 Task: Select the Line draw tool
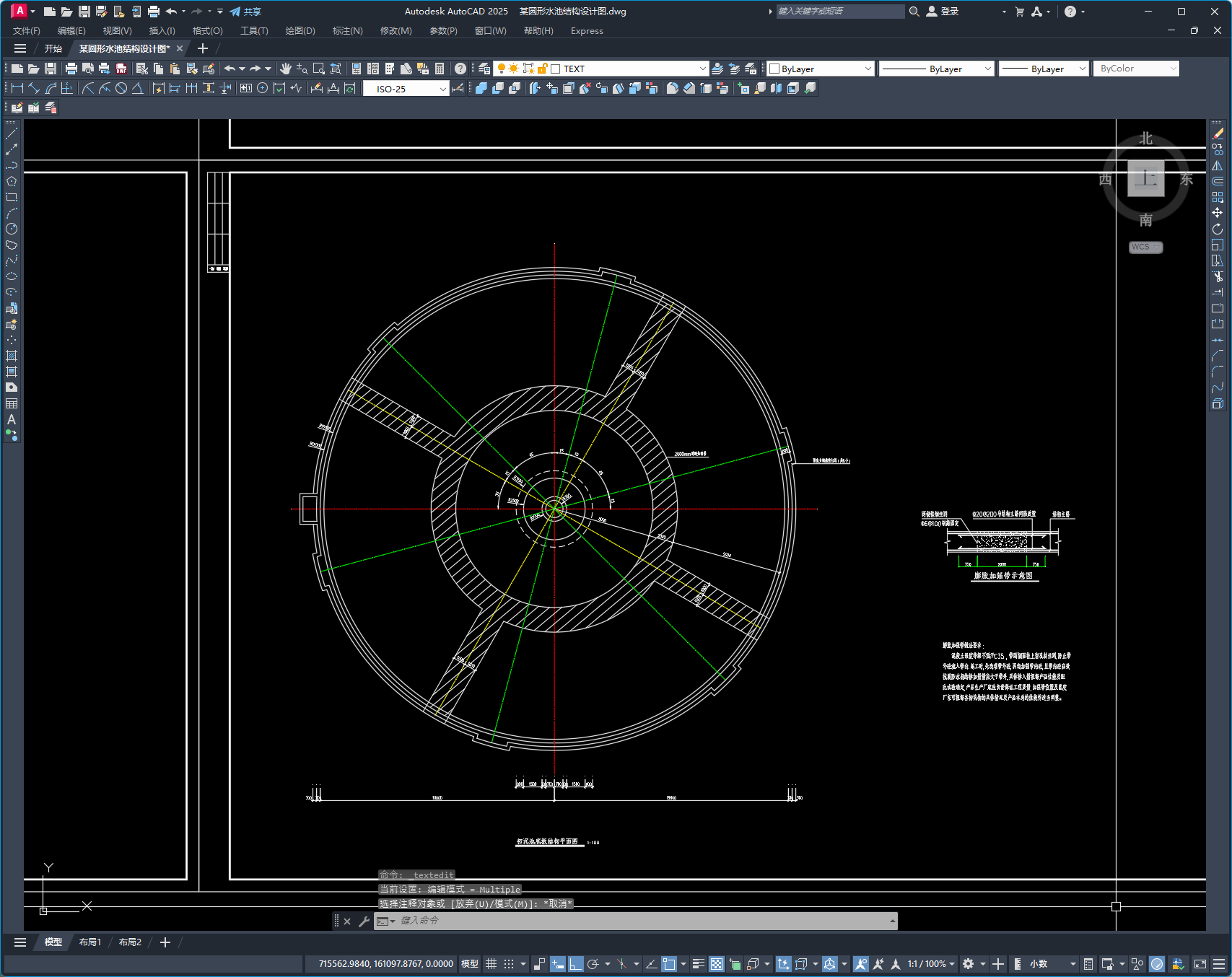point(12,133)
